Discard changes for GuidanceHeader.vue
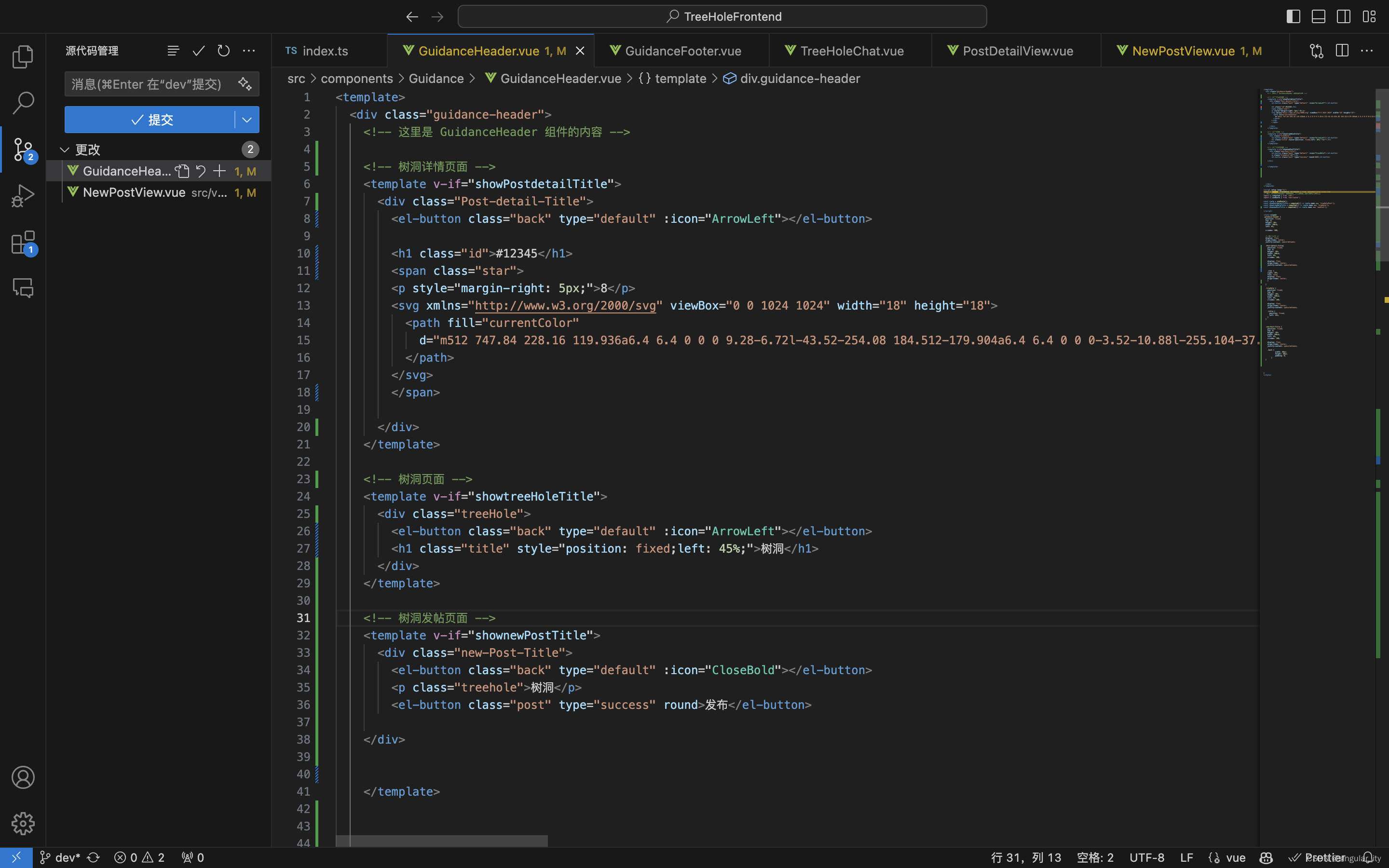The width and height of the screenshot is (1389, 868). pyautogui.click(x=201, y=171)
